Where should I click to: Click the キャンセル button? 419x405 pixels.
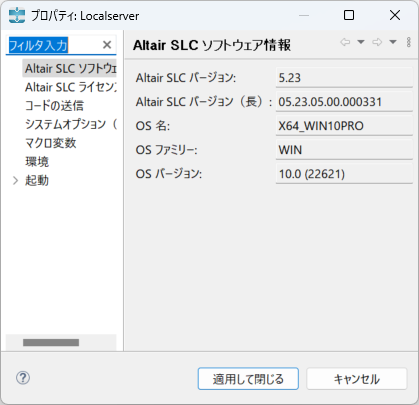(x=357, y=379)
